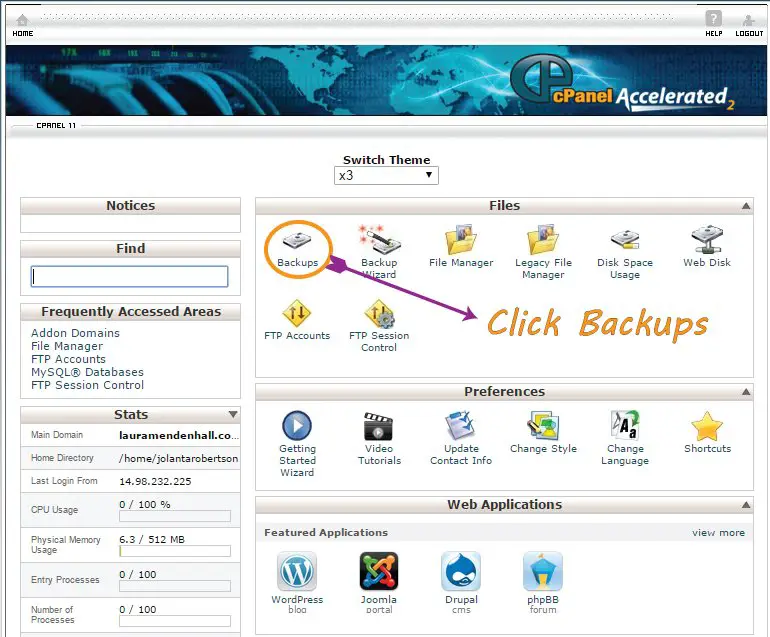Go to Home via house icon

(x=22, y=20)
